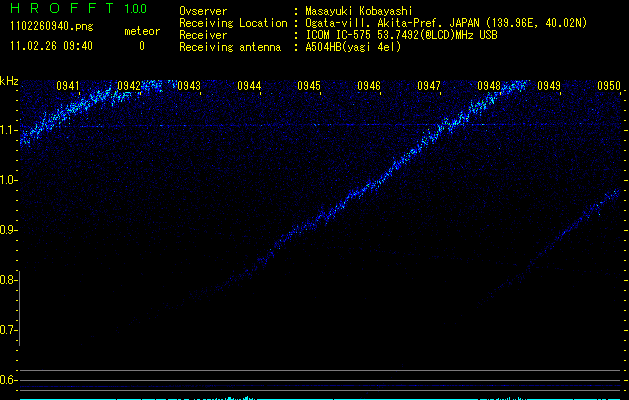The height and width of the screenshot is (400, 629).
Task: Click the date stamp 11.02.26 09:40
Action: 51,46
